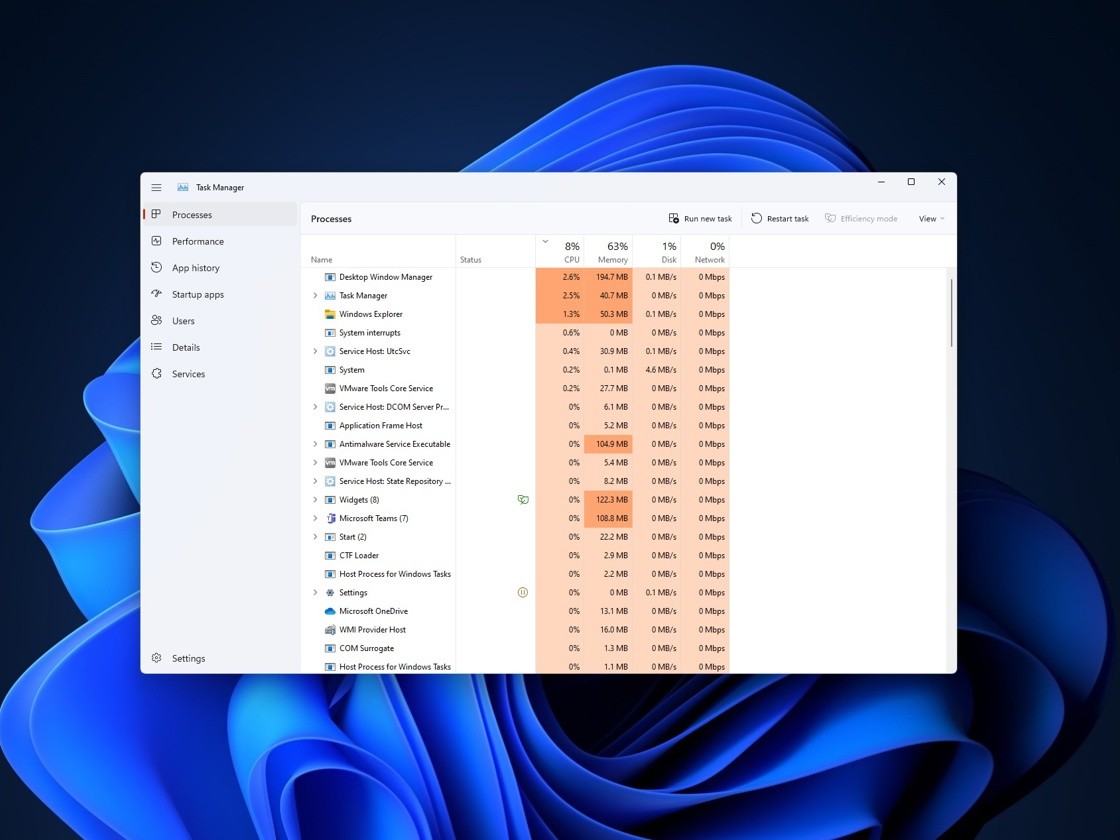Expand the Microsoft Teams (7) group
Viewport: 1120px width, 840px height.
pyautogui.click(x=315, y=518)
